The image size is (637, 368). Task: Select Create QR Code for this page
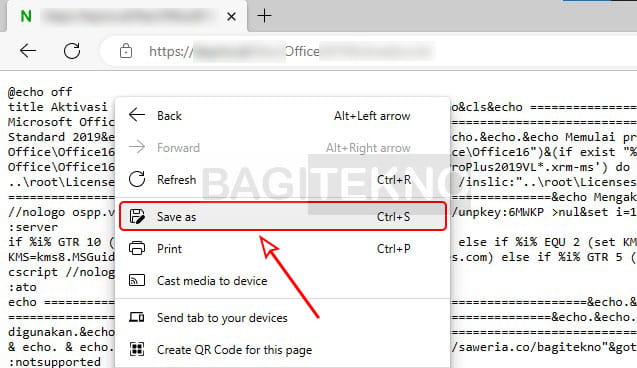pyautogui.click(x=283, y=350)
